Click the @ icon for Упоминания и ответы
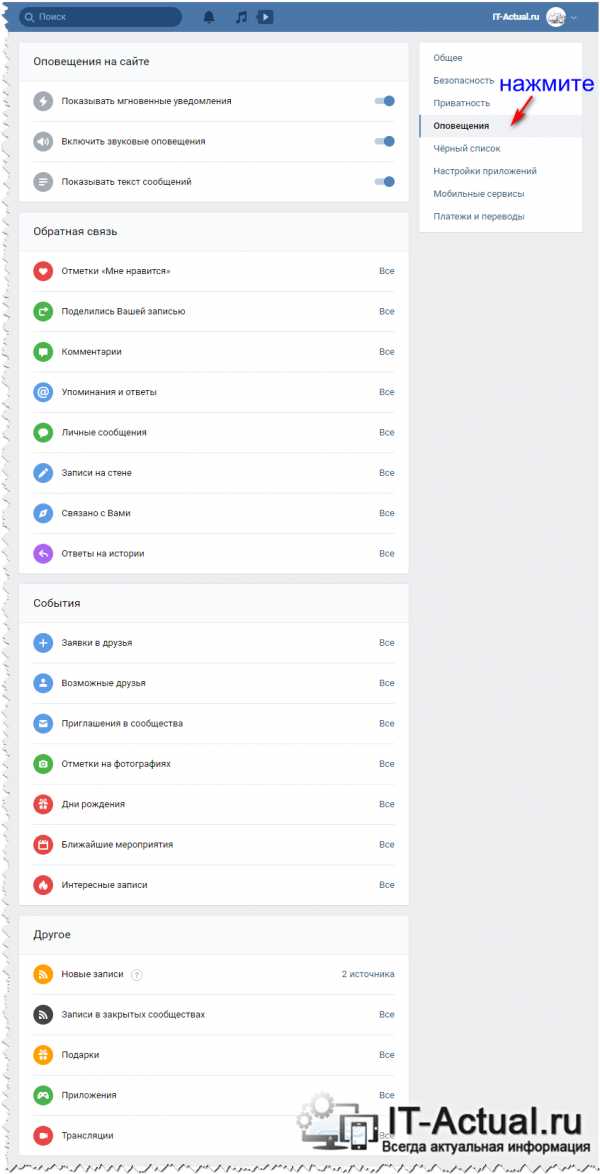The width and height of the screenshot is (600, 1174). click(x=43, y=392)
